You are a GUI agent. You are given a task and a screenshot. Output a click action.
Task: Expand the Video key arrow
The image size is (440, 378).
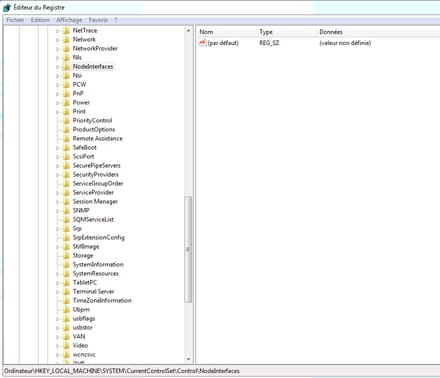coord(57,346)
